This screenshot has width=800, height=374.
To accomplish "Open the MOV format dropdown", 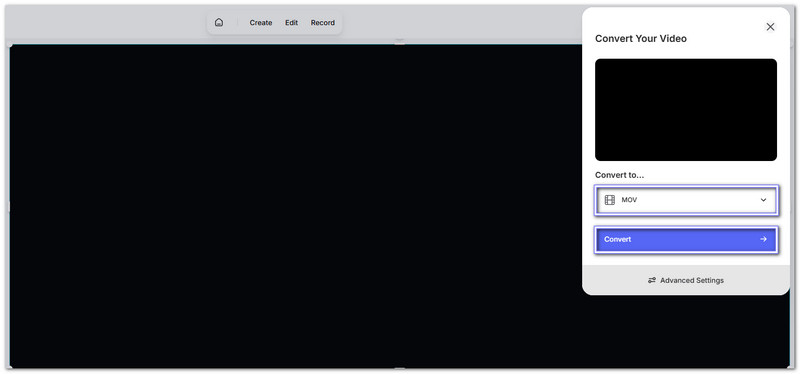I will tap(686, 200).
